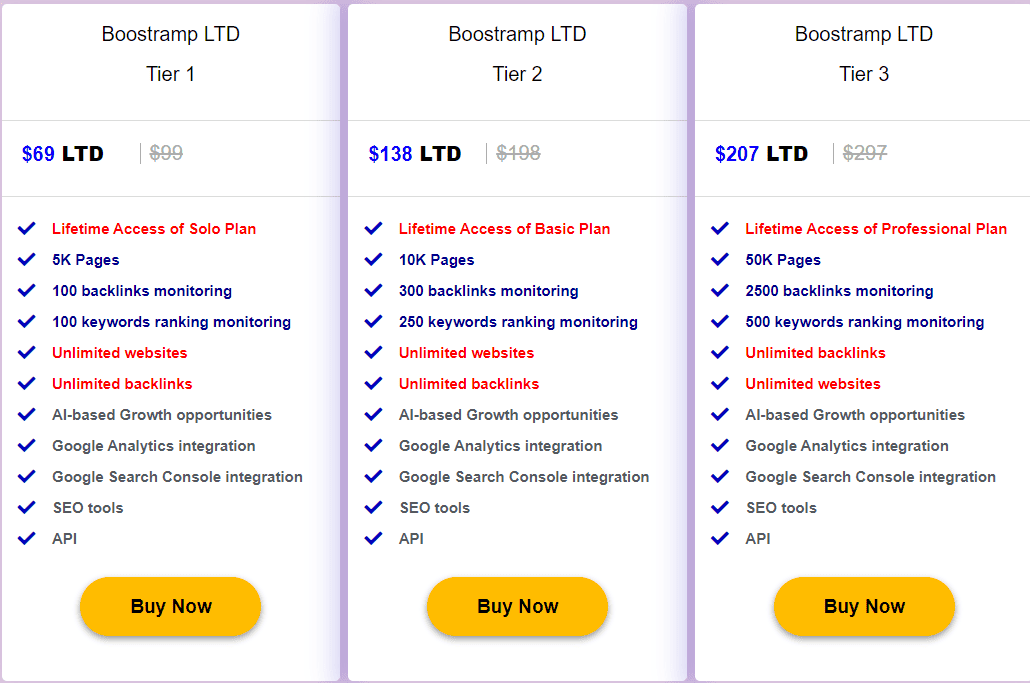Click Buy Now under Tier 3
Image resolution: width=1030 pixels, height=683 pixels.
[863, 606]
